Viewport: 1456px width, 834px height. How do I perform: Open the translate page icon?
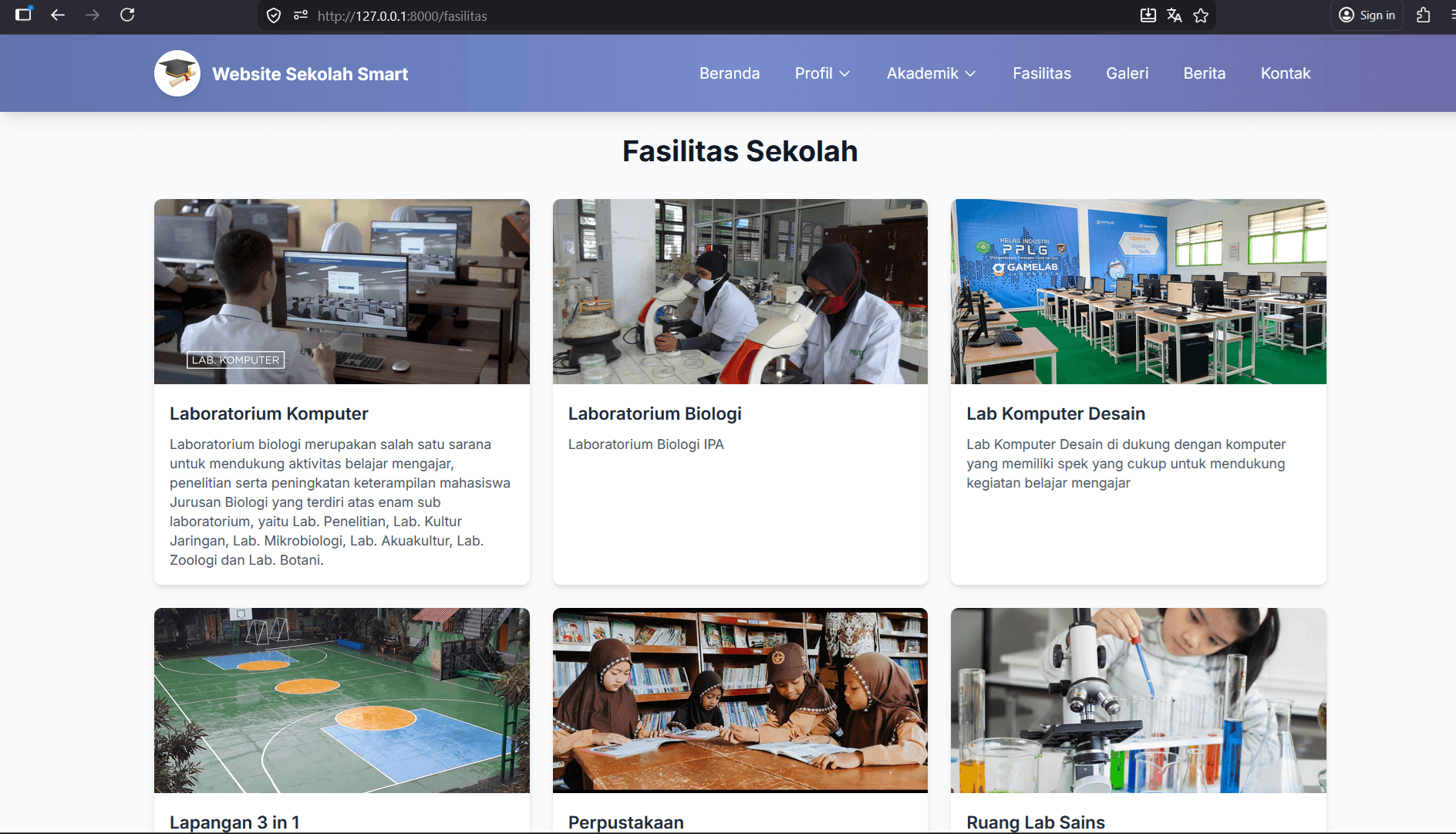pos(1175,15)
